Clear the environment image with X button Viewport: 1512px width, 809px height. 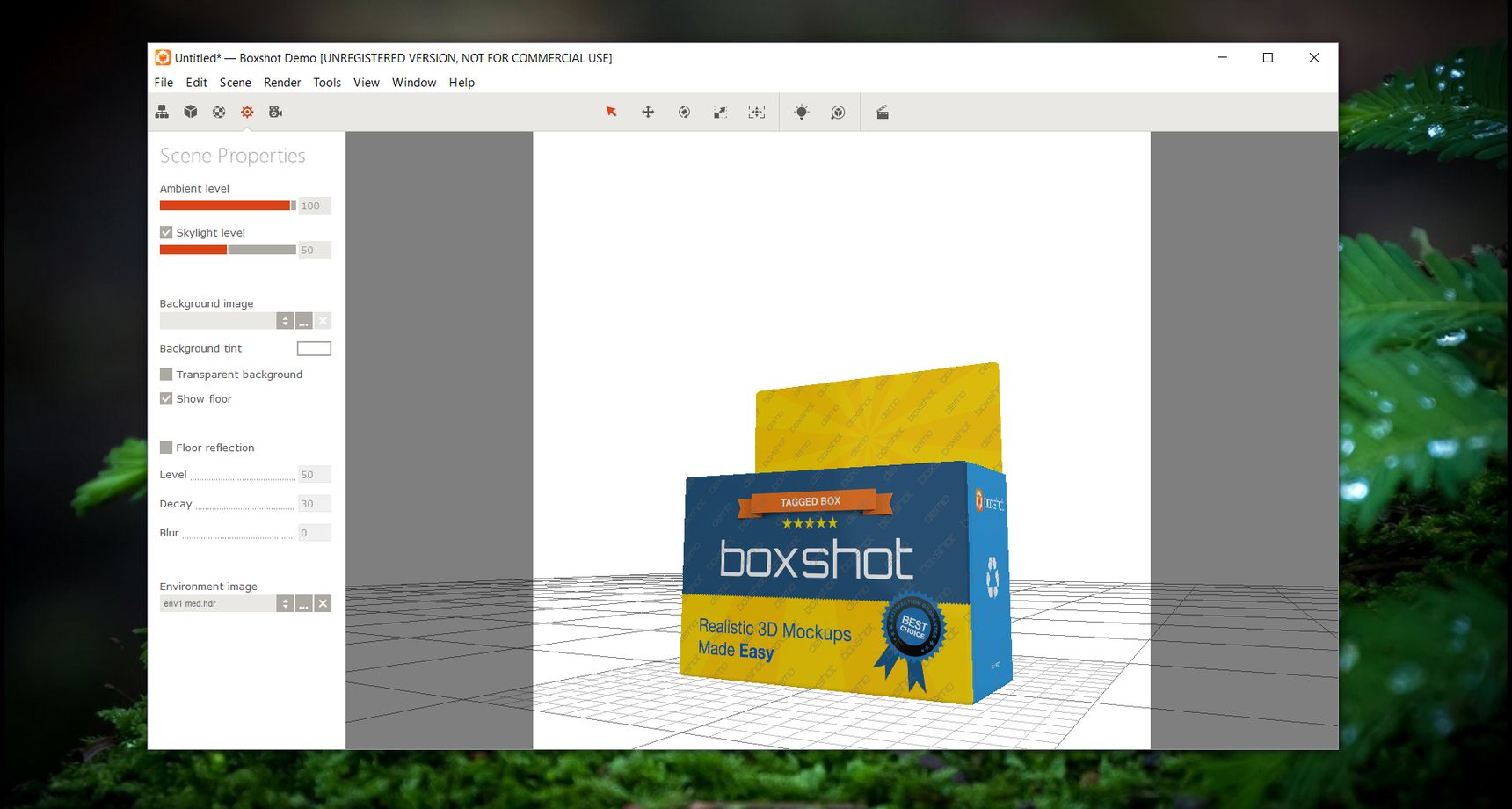pos(323,603)
